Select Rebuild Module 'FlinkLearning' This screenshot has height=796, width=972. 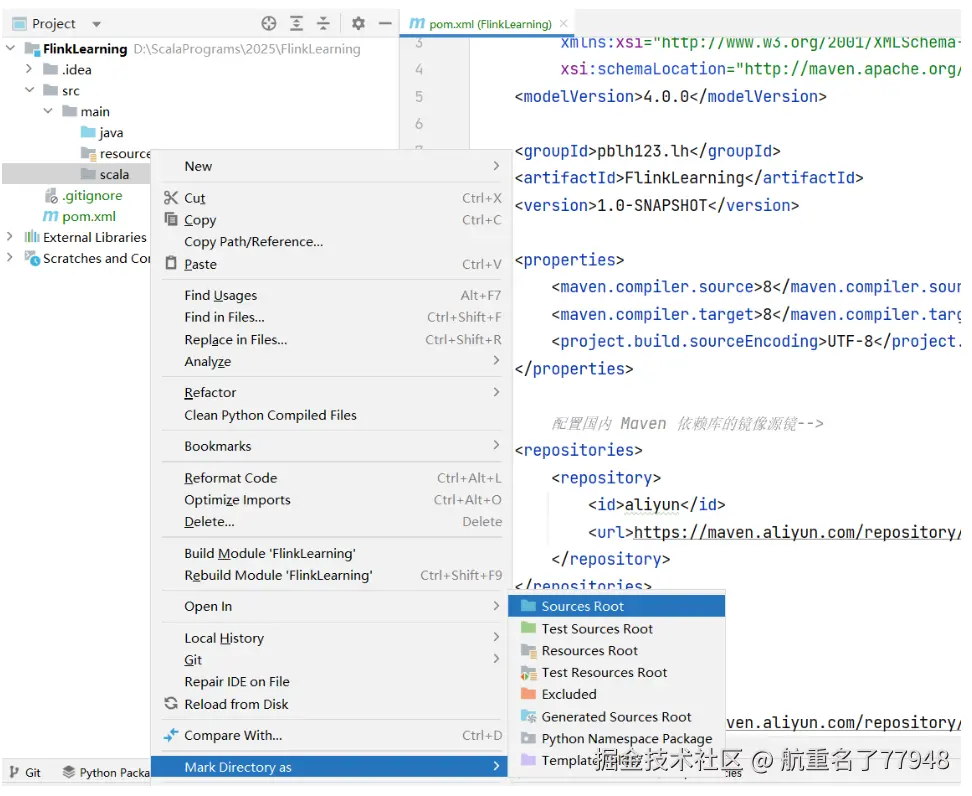tap(331, 575)
